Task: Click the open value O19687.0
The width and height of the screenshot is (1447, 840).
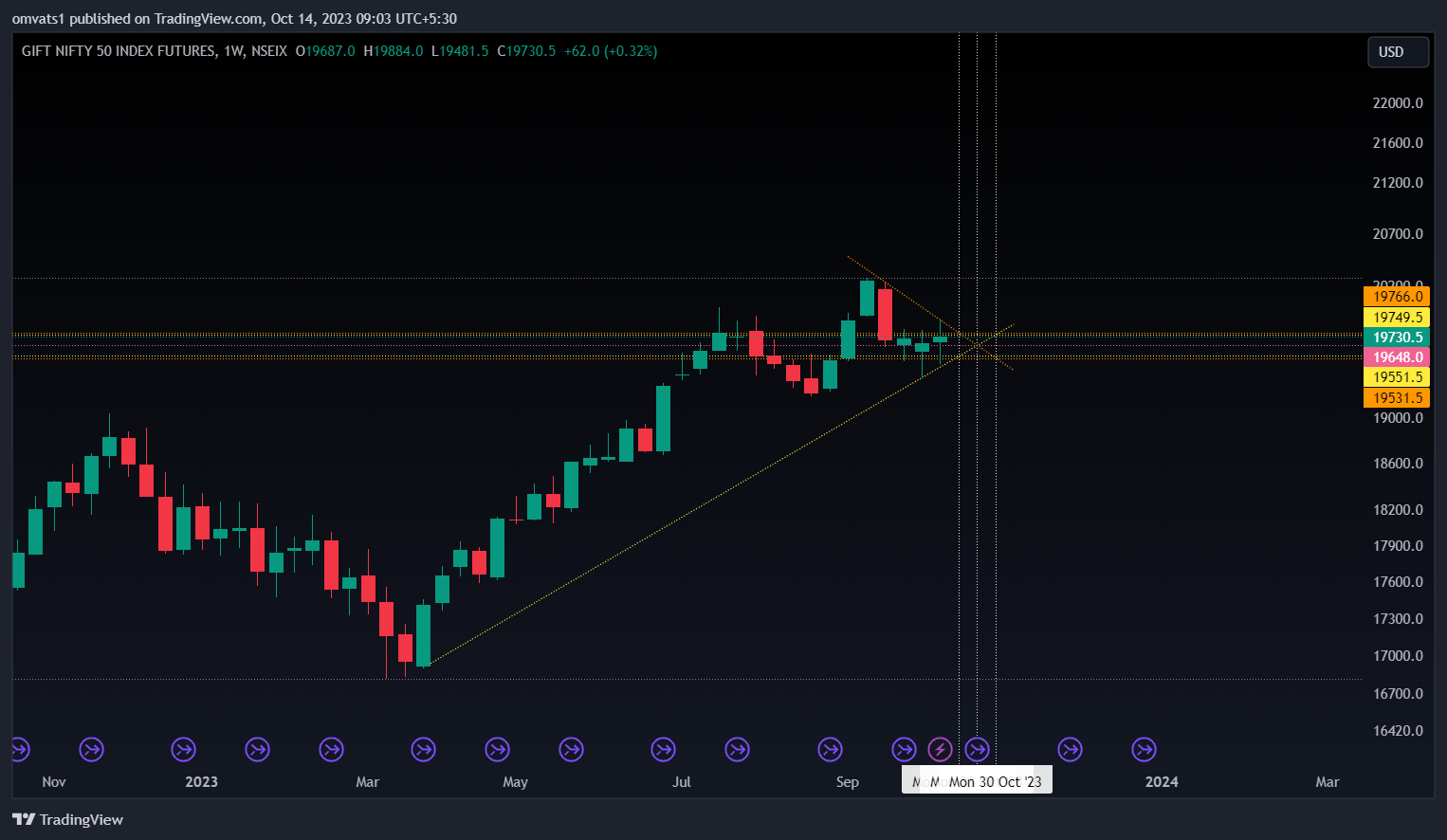Action: tap(325, 51)
